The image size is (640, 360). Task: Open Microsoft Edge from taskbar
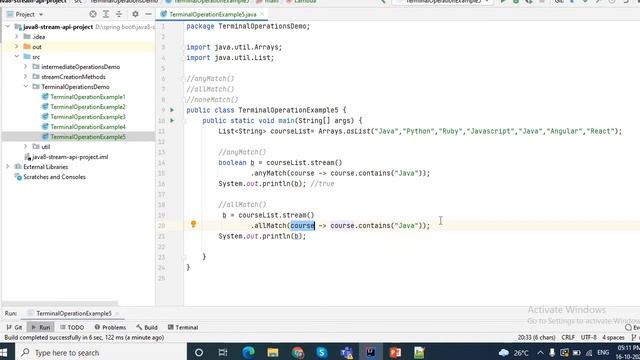click(x=248, y=352)
